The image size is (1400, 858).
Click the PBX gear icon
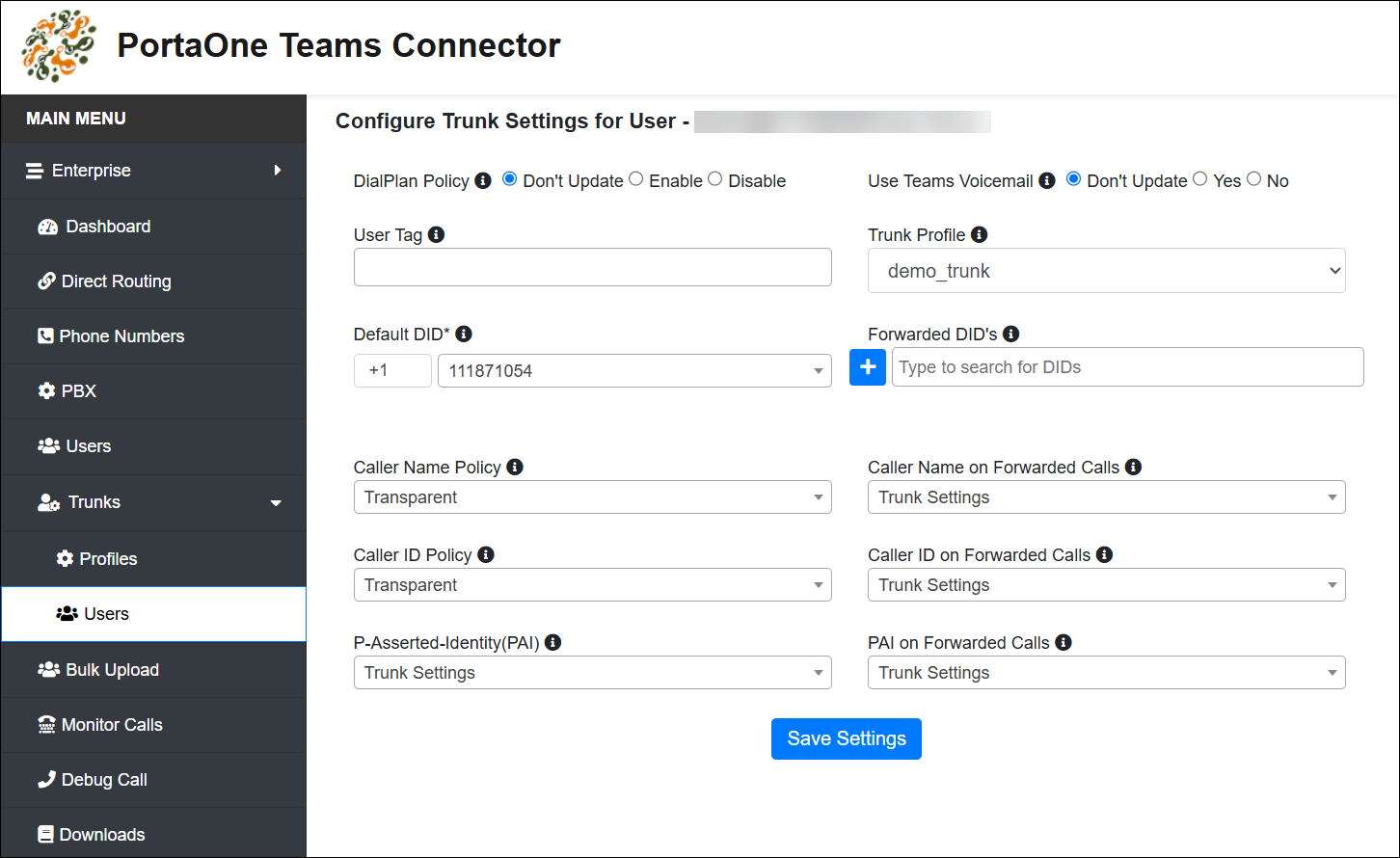point(46,391)
